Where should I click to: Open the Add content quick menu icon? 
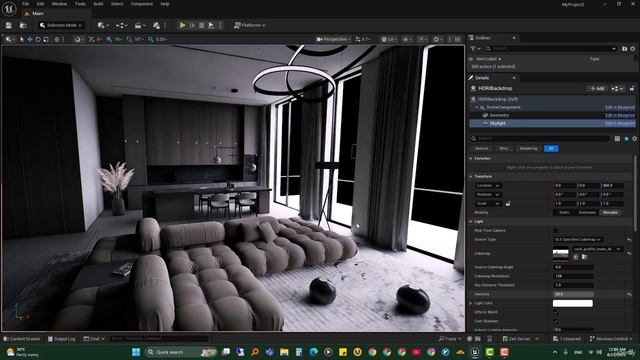102,25
